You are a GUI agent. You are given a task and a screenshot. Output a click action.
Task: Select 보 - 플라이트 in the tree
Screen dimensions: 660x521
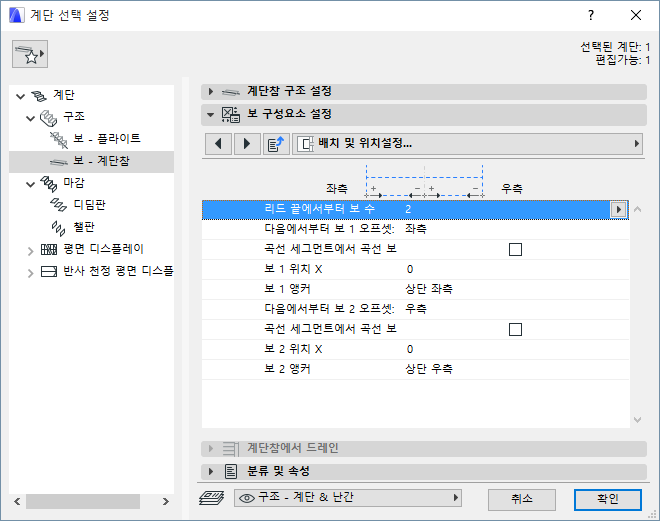(106, 138)
